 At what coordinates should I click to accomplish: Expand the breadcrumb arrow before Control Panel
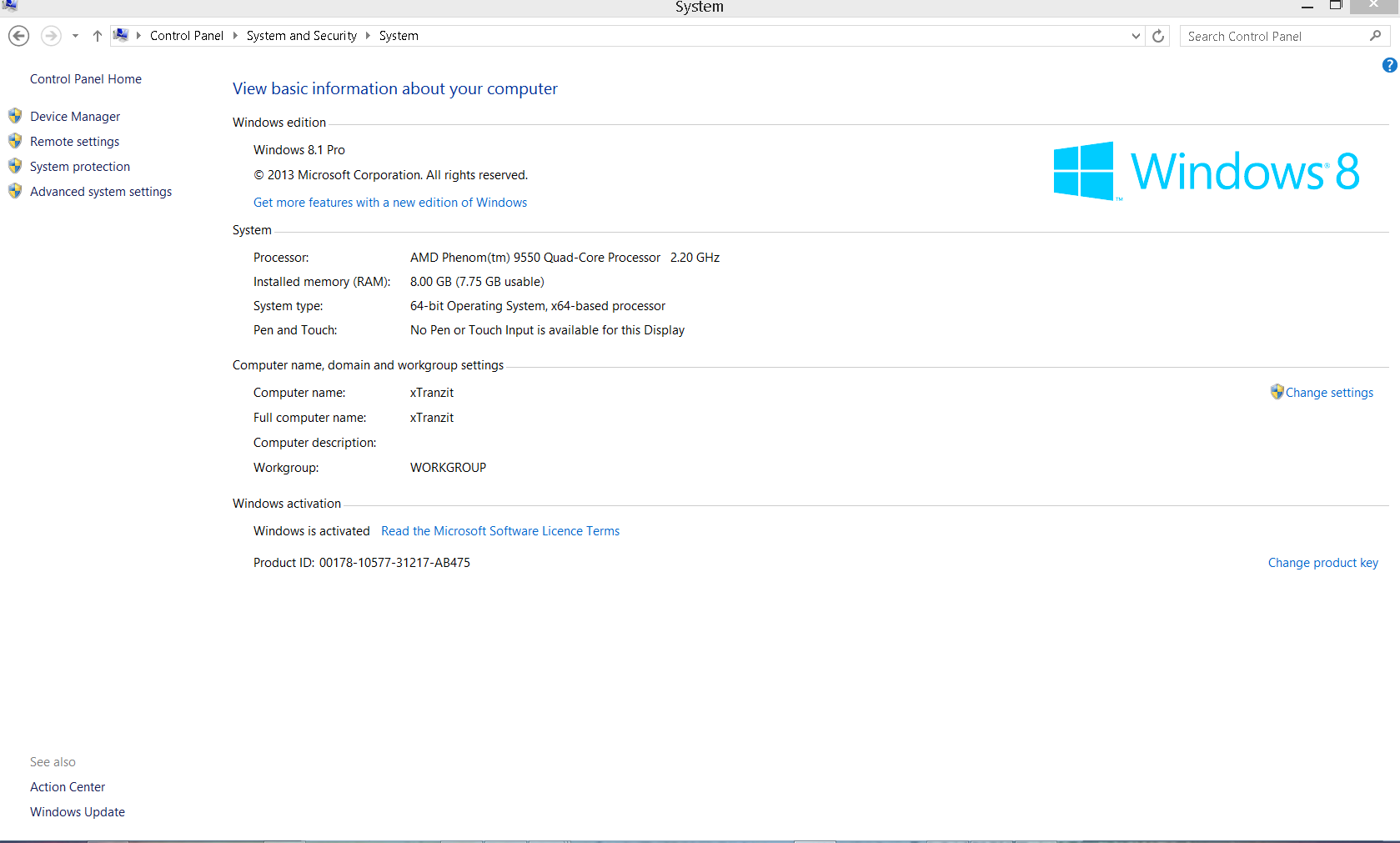coord(138,36)
